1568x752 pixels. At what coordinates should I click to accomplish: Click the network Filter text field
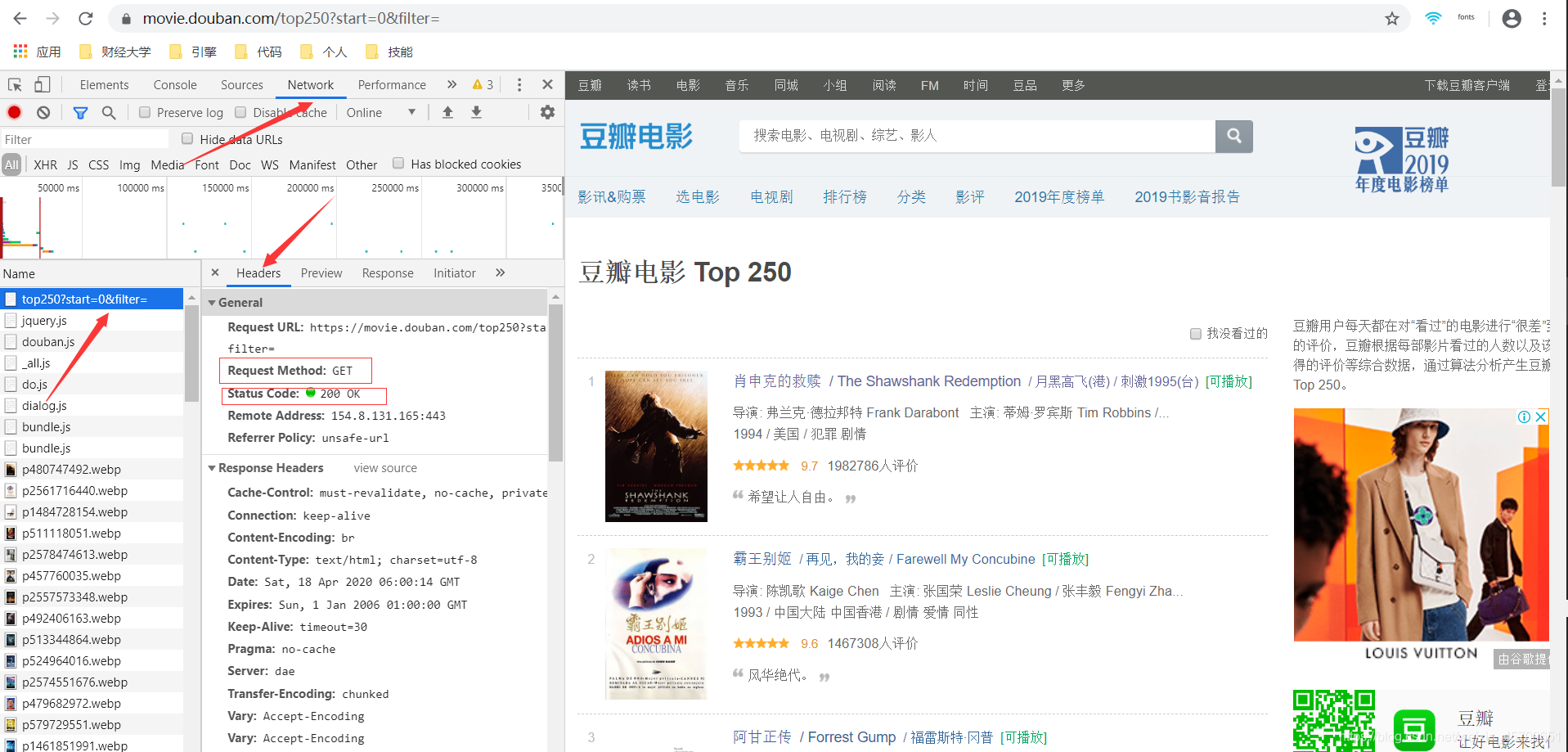(x=84, y=139)
